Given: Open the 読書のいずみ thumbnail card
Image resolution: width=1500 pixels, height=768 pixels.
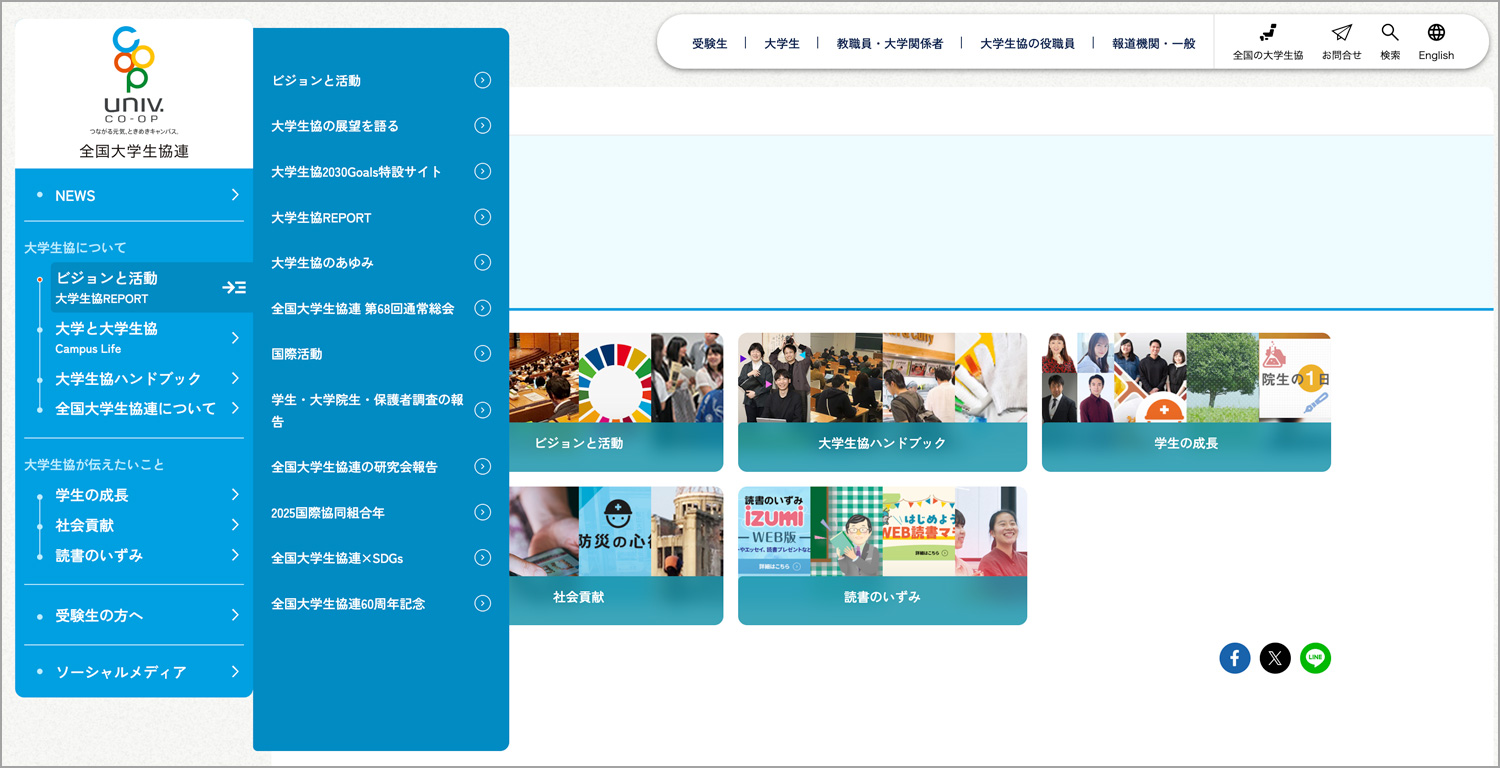Looking at the screenshot, I should 882,555.
